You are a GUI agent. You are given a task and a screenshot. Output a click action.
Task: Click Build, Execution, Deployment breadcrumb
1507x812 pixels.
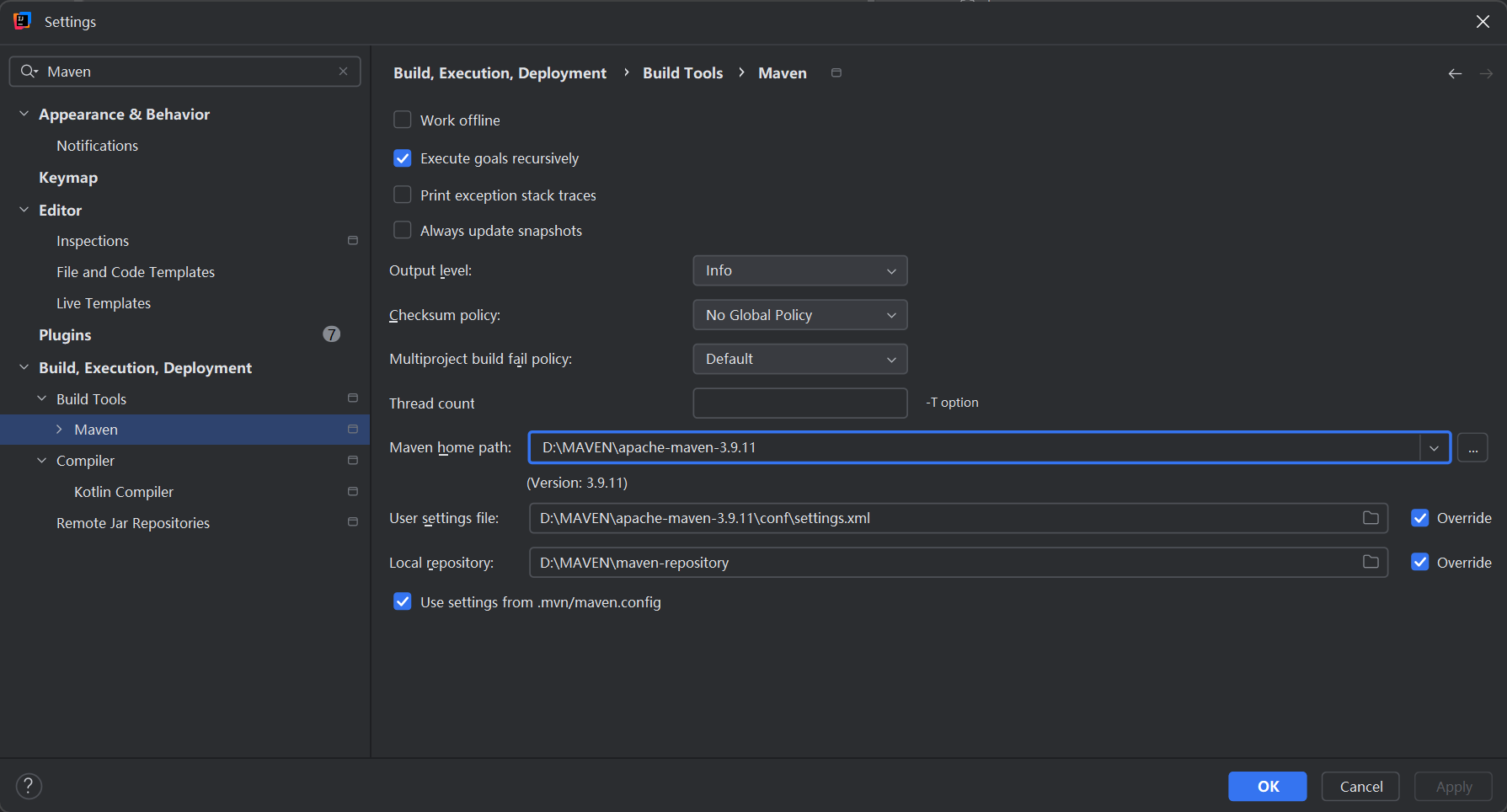500,73
